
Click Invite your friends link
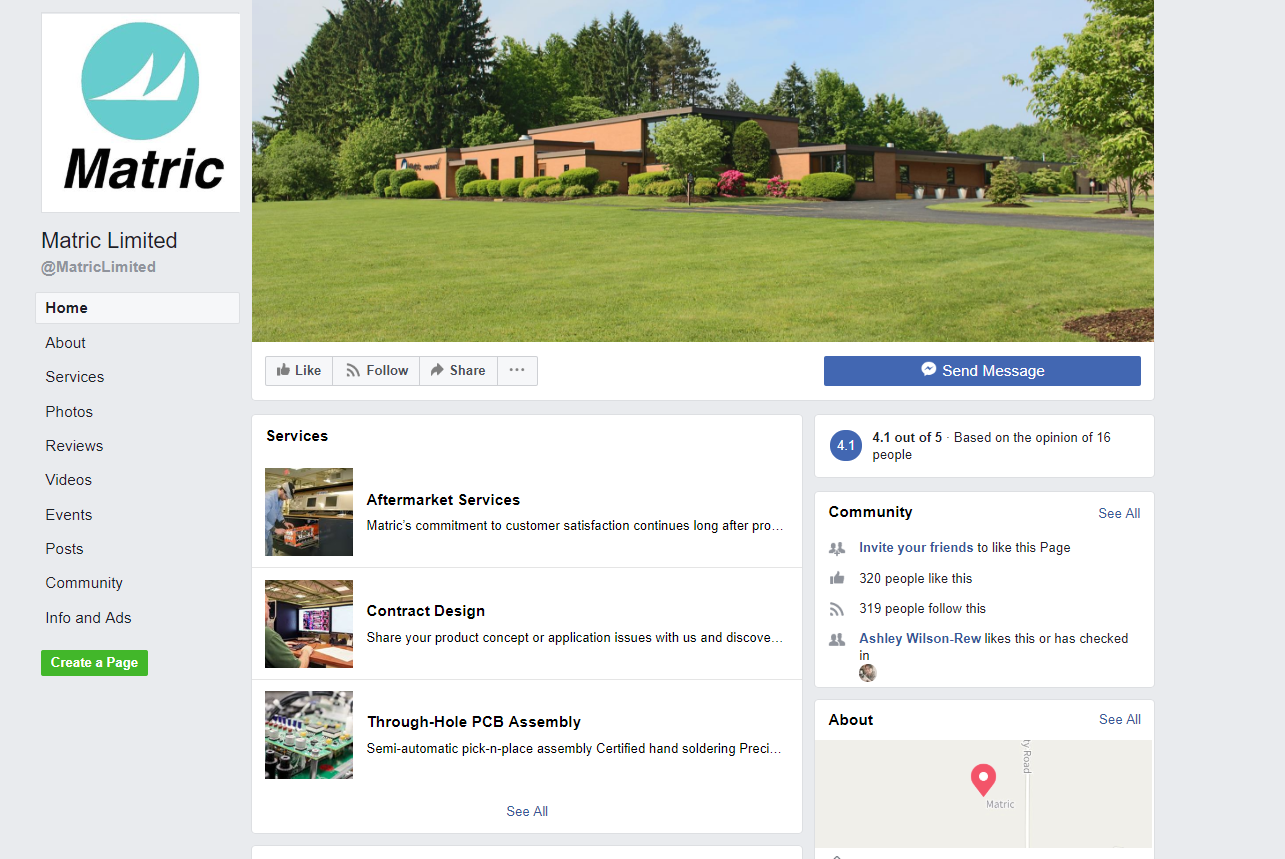(x=916, y=548)
